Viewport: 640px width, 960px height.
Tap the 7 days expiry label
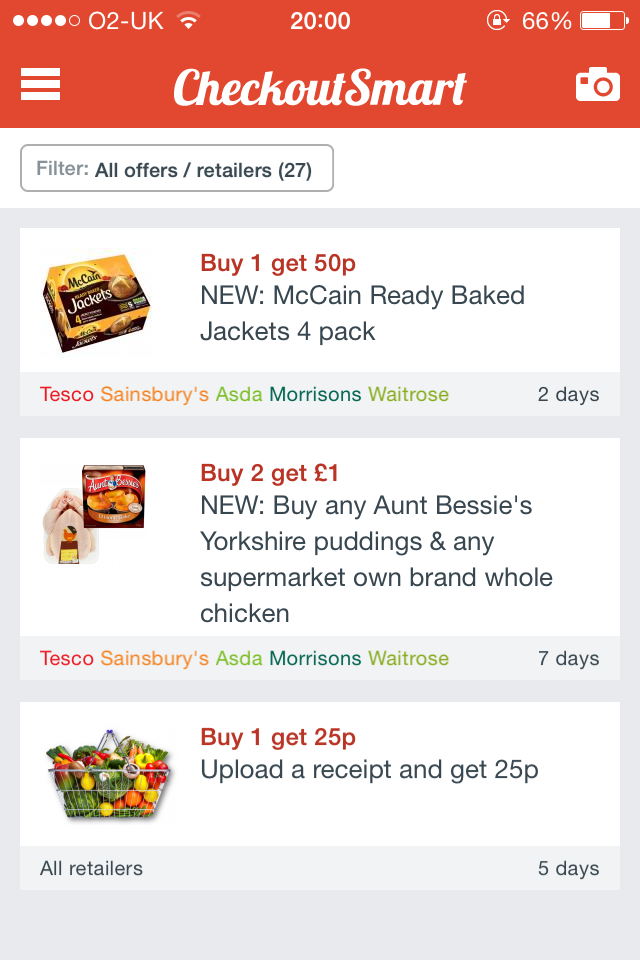(568, 658)
